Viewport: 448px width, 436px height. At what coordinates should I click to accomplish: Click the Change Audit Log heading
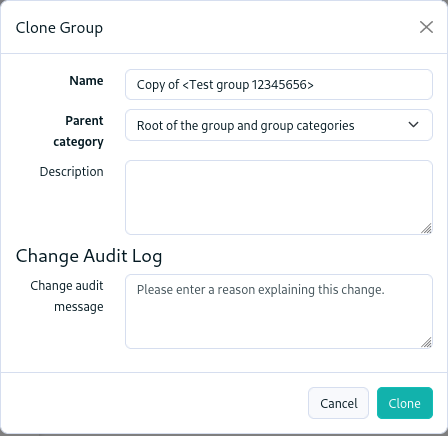[x=89, y=256]
